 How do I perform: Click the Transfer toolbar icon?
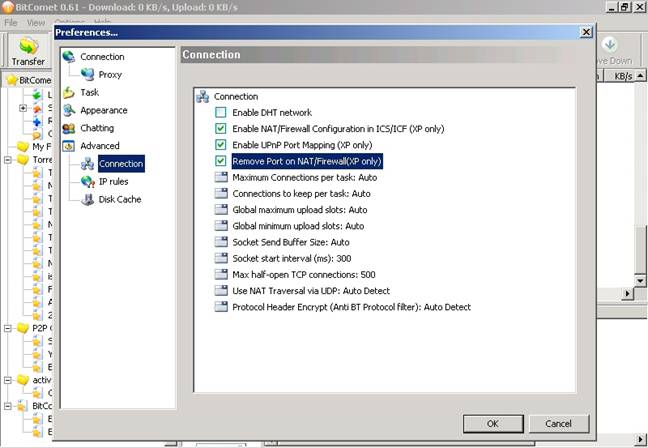coord(27,51)
